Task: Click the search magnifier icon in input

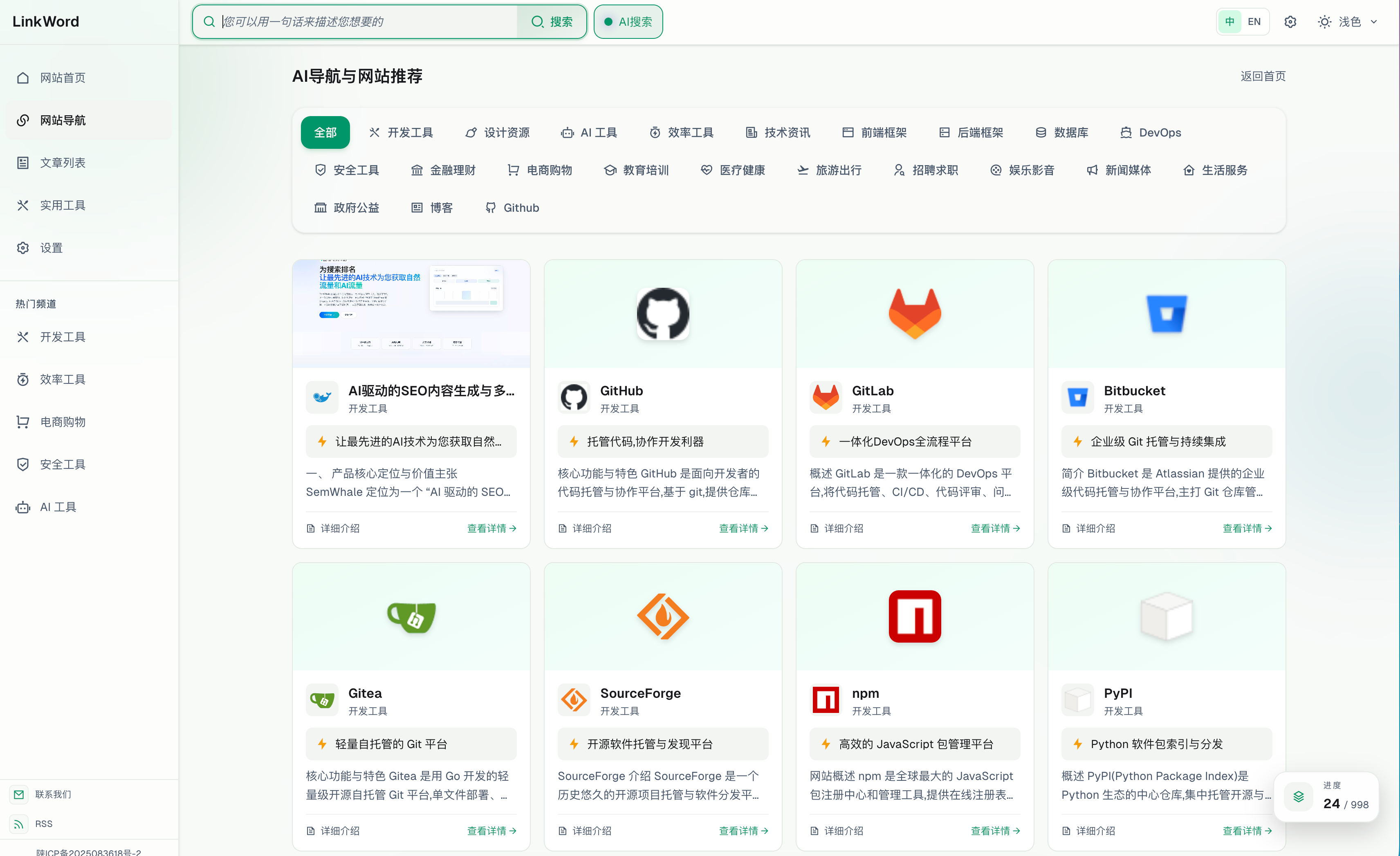Action: tap(209, 22)
